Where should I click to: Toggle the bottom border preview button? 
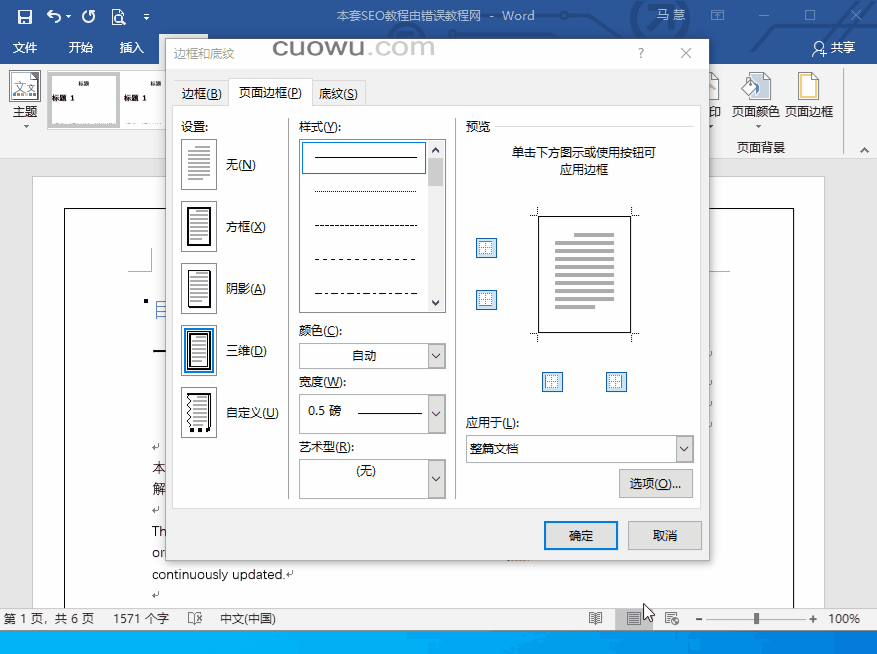pyautogui.click(x=486, y=300)
